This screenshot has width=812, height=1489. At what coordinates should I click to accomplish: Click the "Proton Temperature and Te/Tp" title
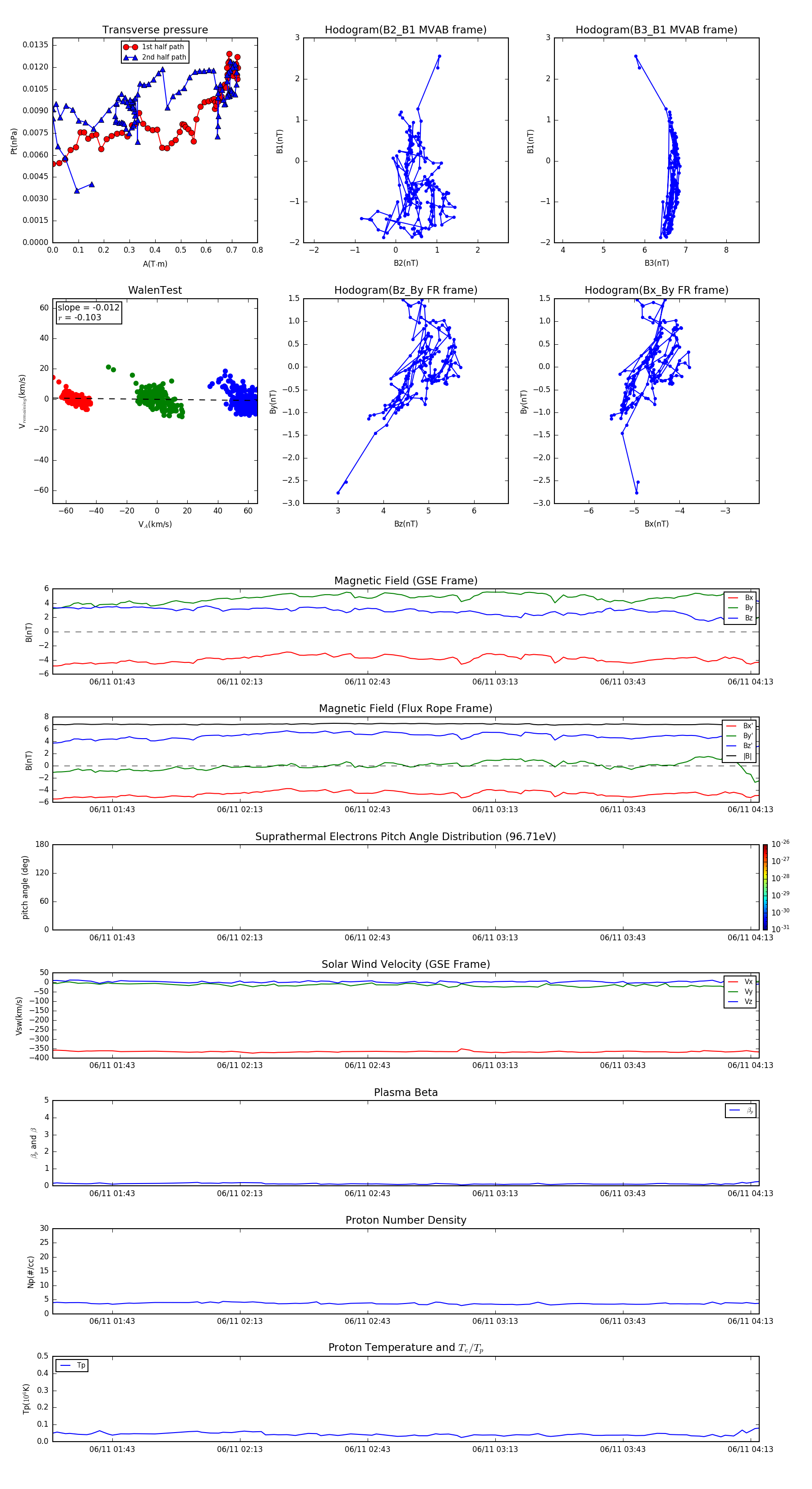click(x=406, y=1348)
